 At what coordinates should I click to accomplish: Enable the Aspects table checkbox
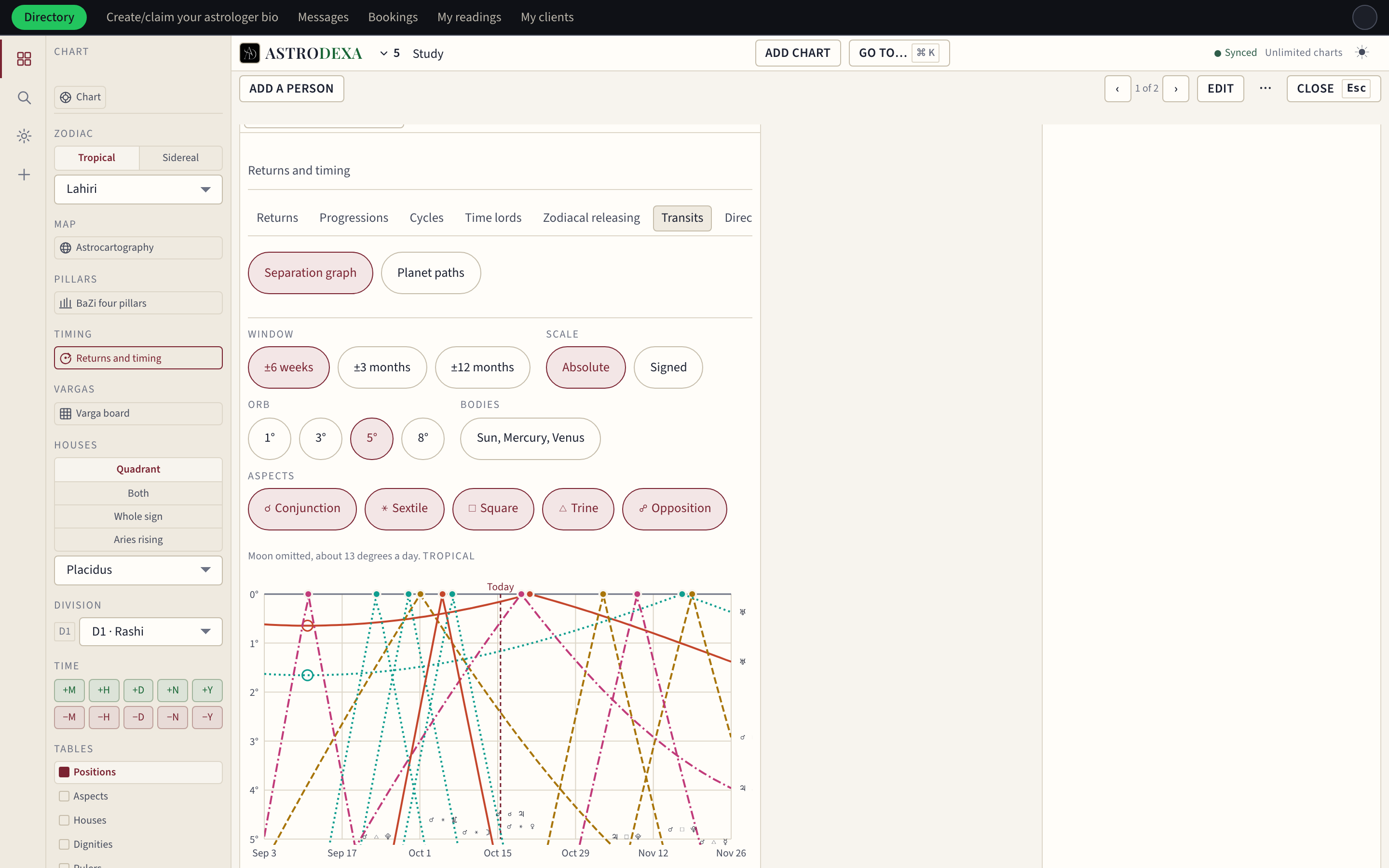click(x=64, y=796)
